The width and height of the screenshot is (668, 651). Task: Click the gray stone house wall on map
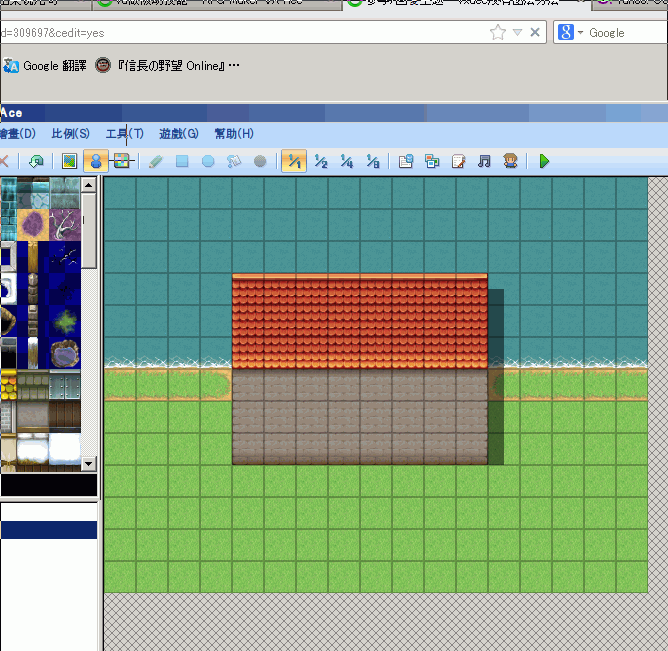tap(360, 417)
